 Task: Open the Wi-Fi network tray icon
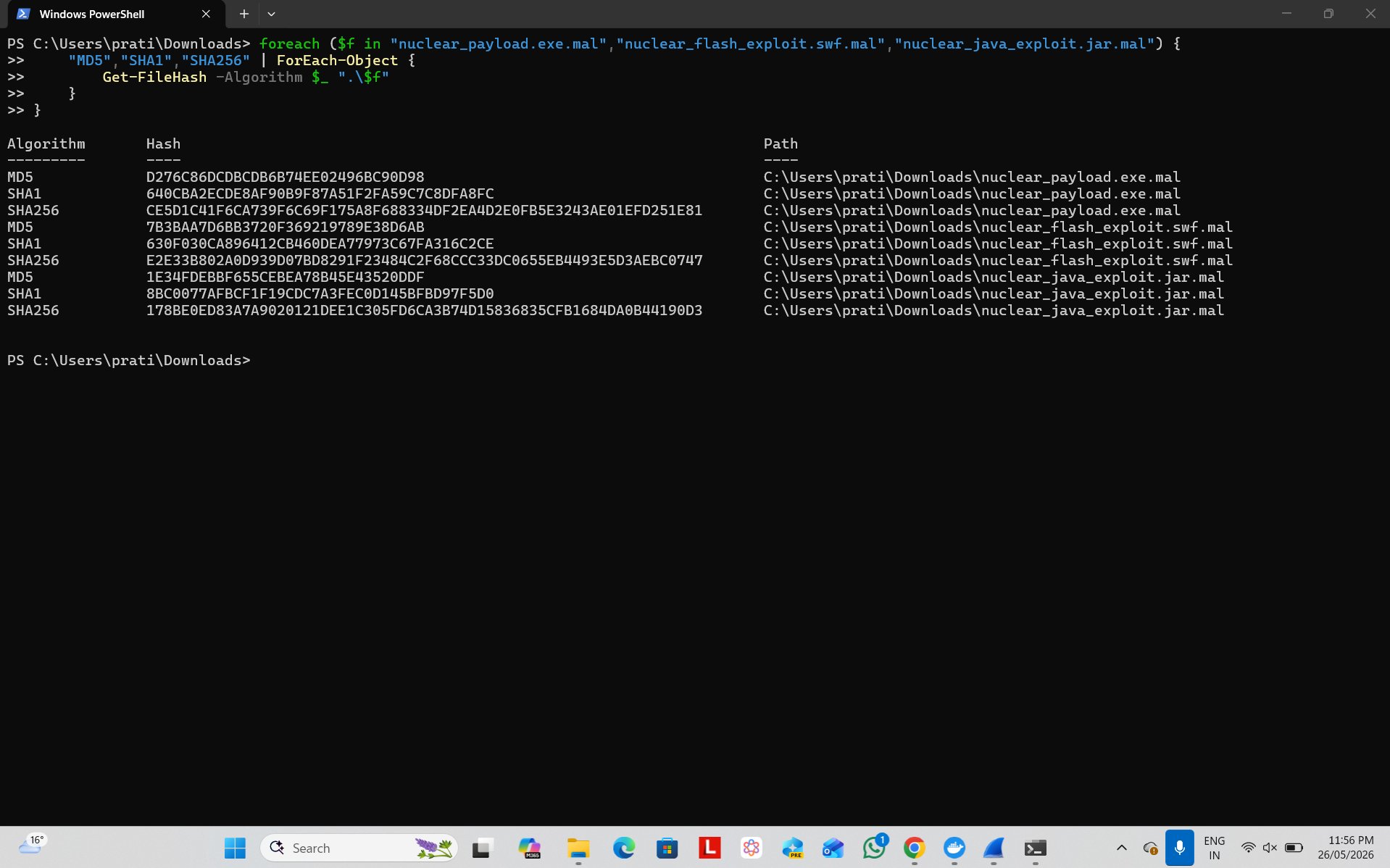1248,848
